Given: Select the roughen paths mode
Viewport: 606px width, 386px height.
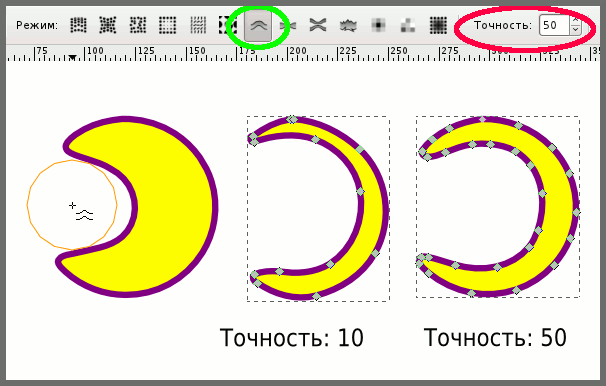Looking at the screenshot, I should [x=348, y=26].
